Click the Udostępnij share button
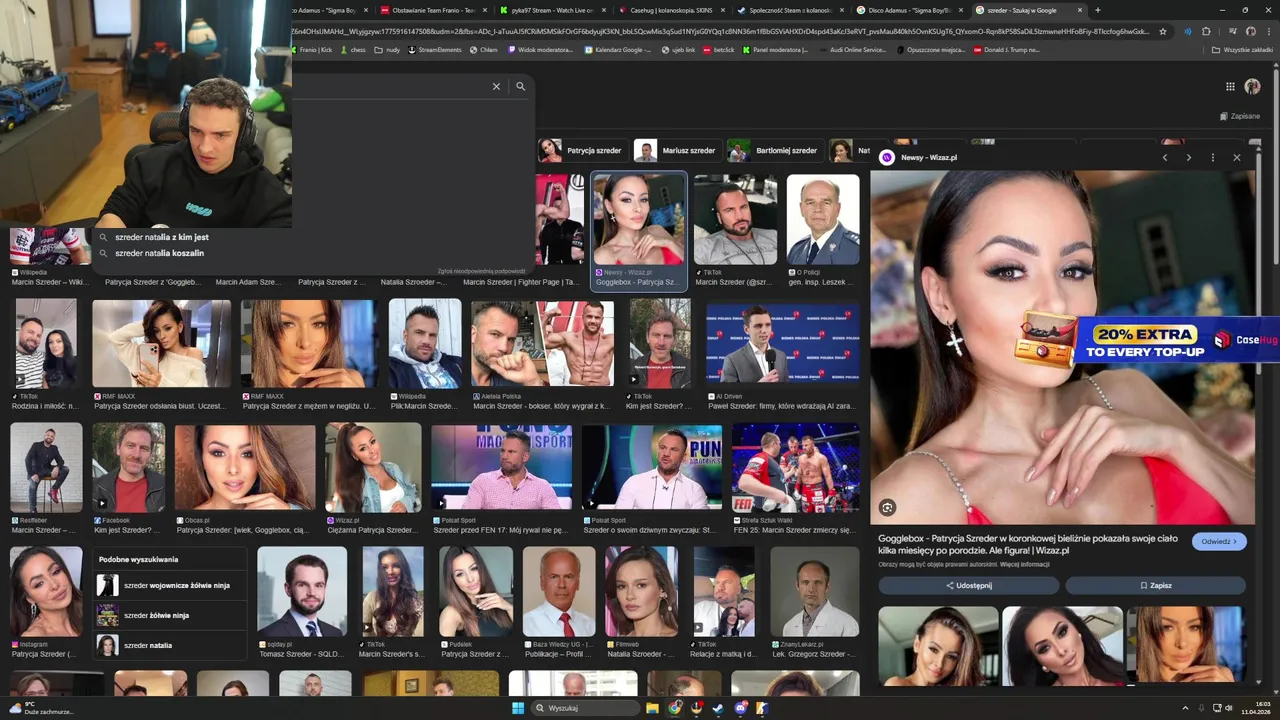The width and height of the screenshot is (1280, 720). pyautogui.click(x=968, y=586)
